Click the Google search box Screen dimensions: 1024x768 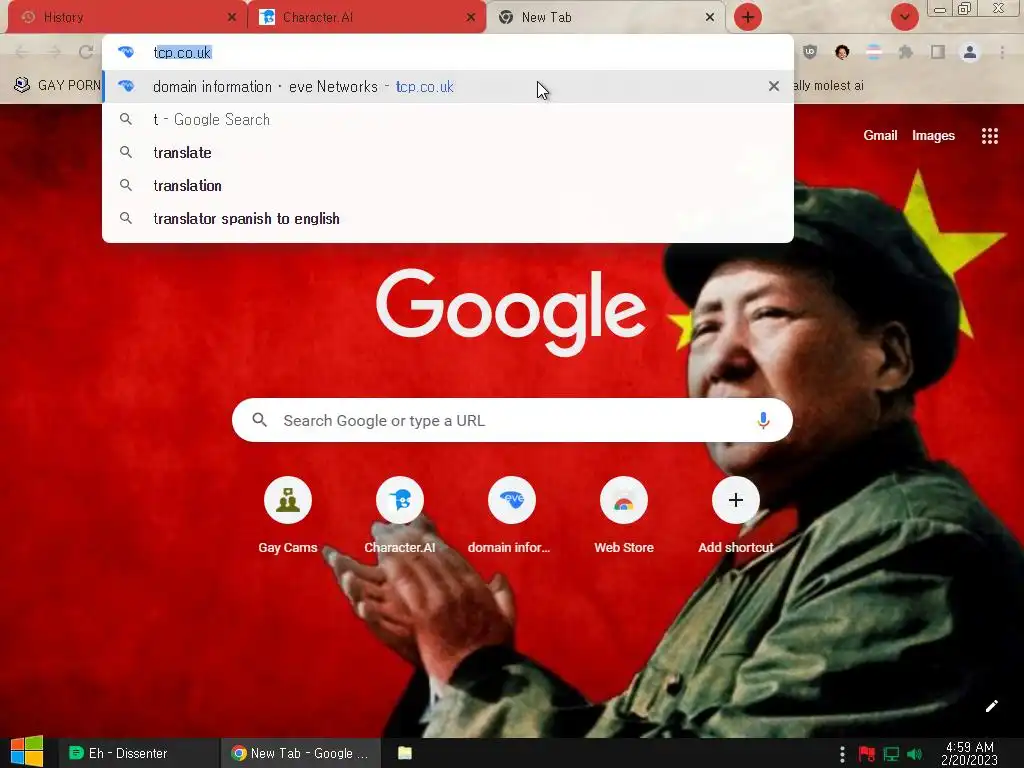coord(512,420)
